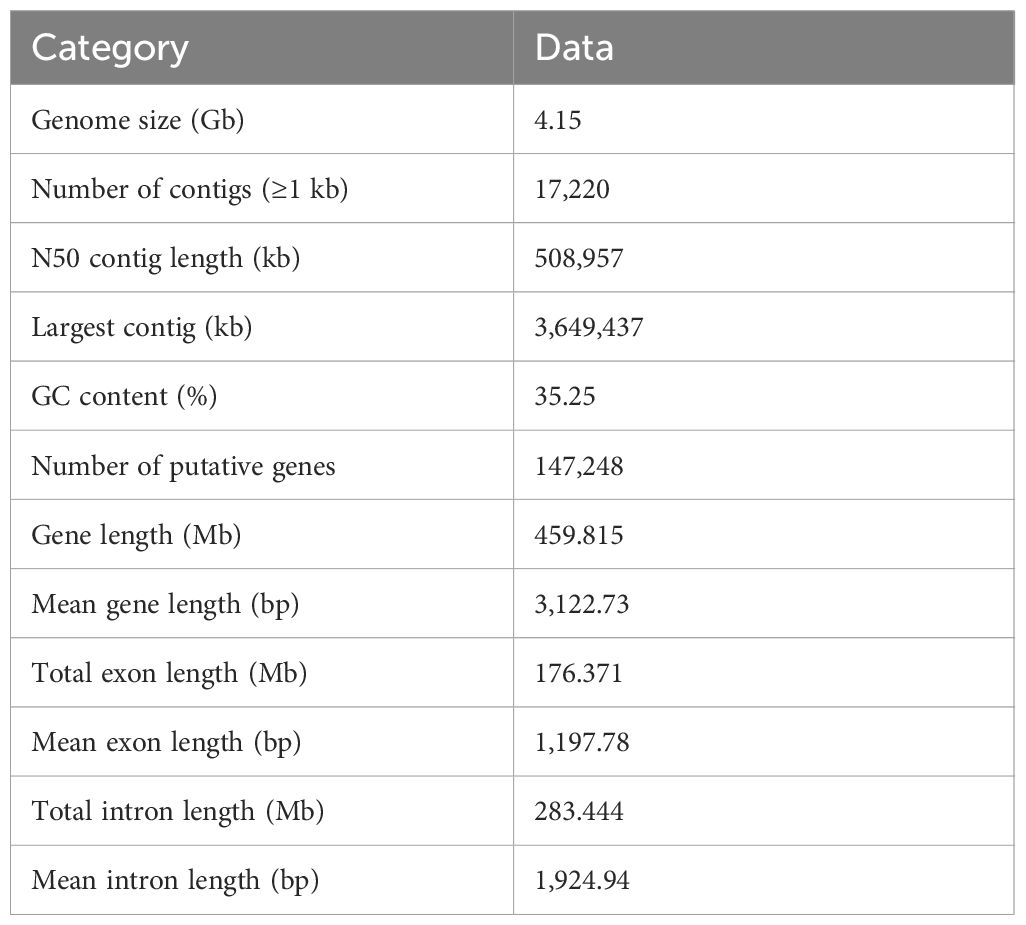Click the Number of contigs row label
This screenshot has width=1026, height=925.
tap(189, 190)
